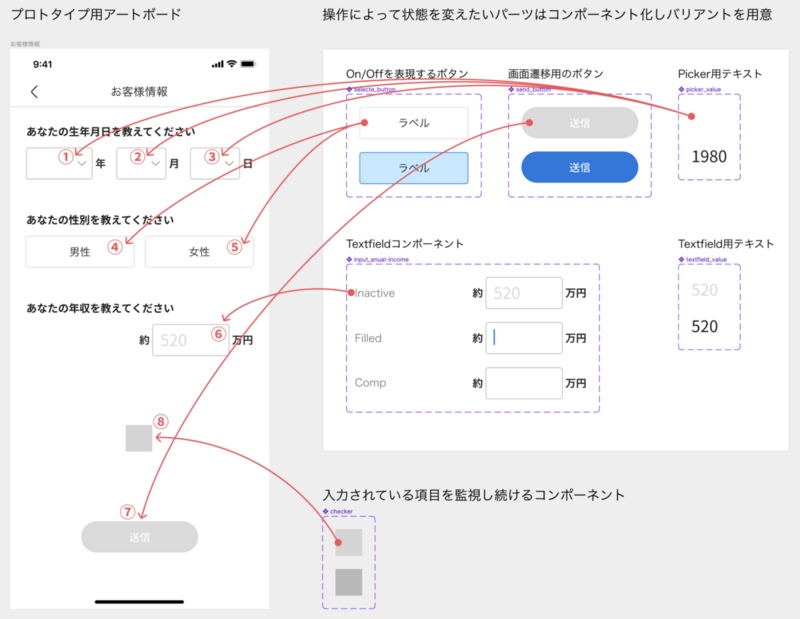Click the heading あなたの年収を教えてください
800x619 pixels.
[x=100, y=308]
